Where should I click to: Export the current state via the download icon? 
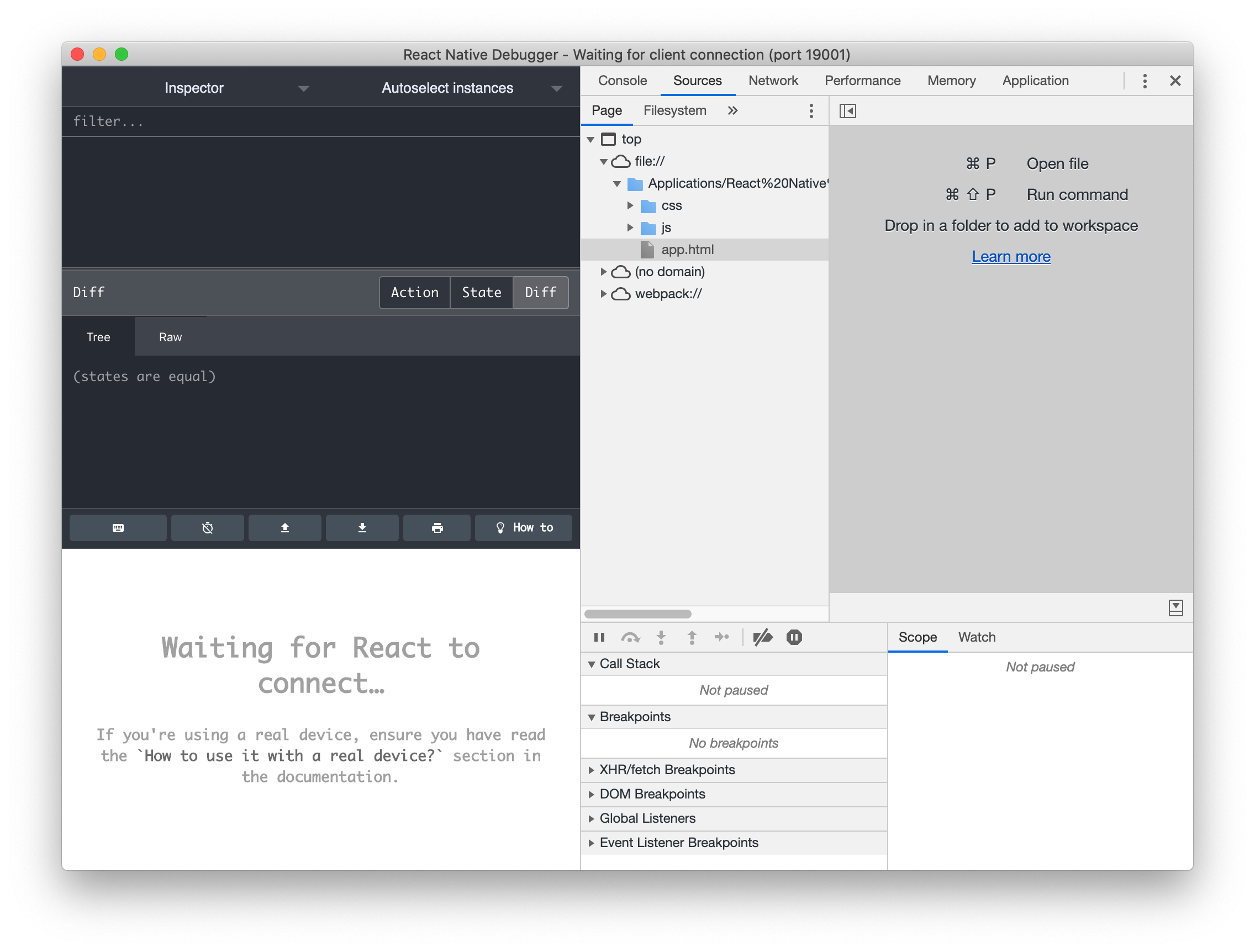point(361,527)
